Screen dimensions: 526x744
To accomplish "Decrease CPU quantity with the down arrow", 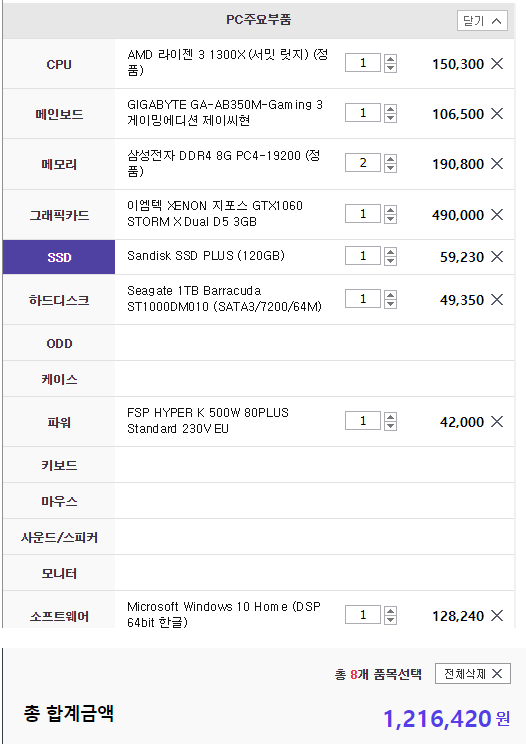I will 390,68.
